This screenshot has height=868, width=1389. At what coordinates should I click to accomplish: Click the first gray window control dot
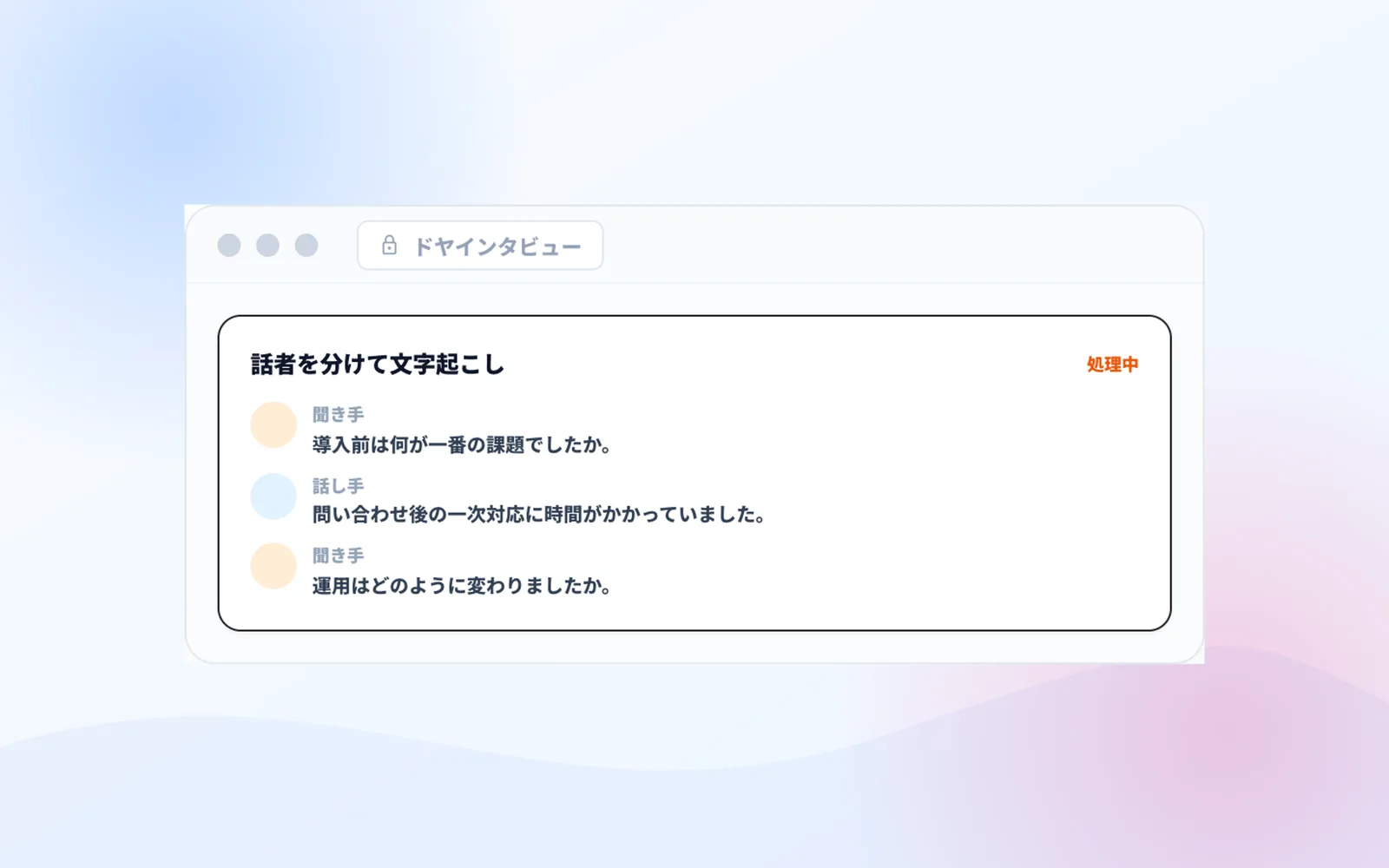click(229, 246)
